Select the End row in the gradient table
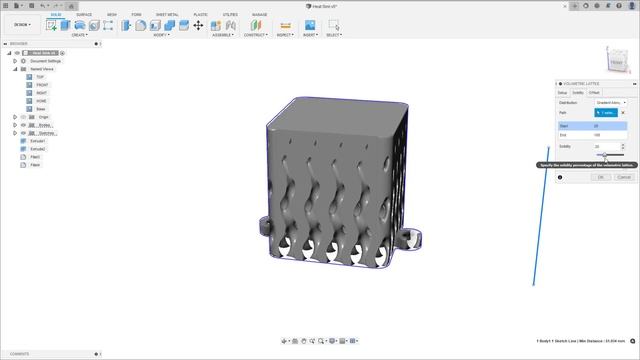The height and width of the screenshot is (360, 640). pos(593,135)
